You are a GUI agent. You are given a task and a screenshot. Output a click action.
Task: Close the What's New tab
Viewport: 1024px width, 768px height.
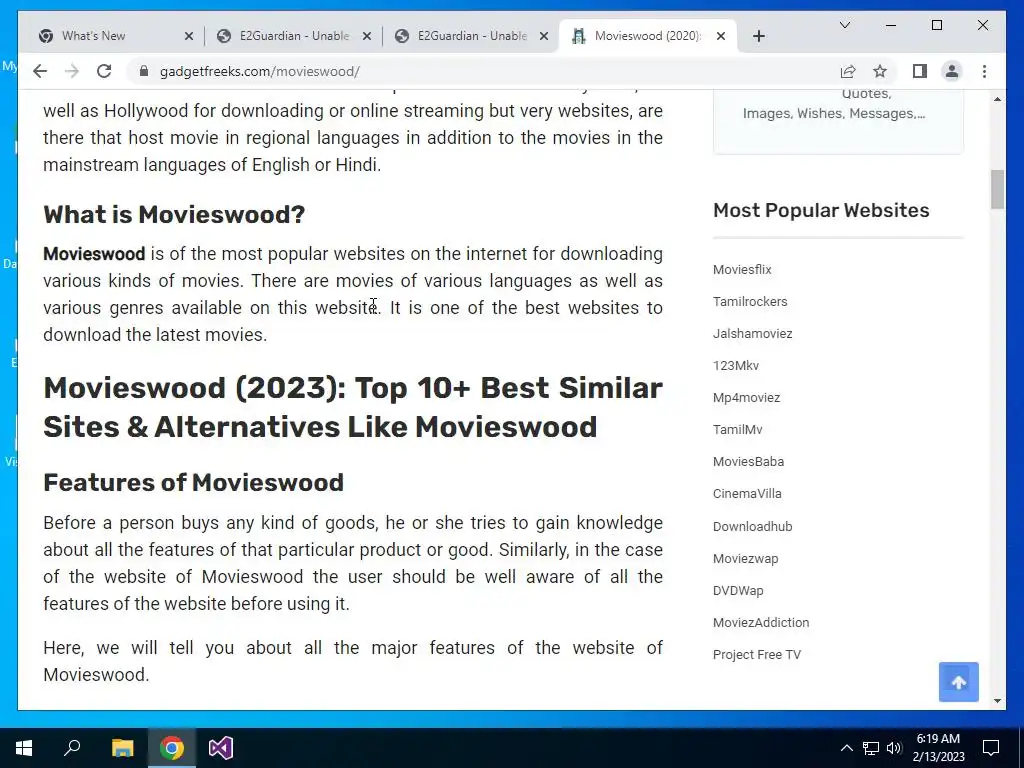[x=189, y=36]
